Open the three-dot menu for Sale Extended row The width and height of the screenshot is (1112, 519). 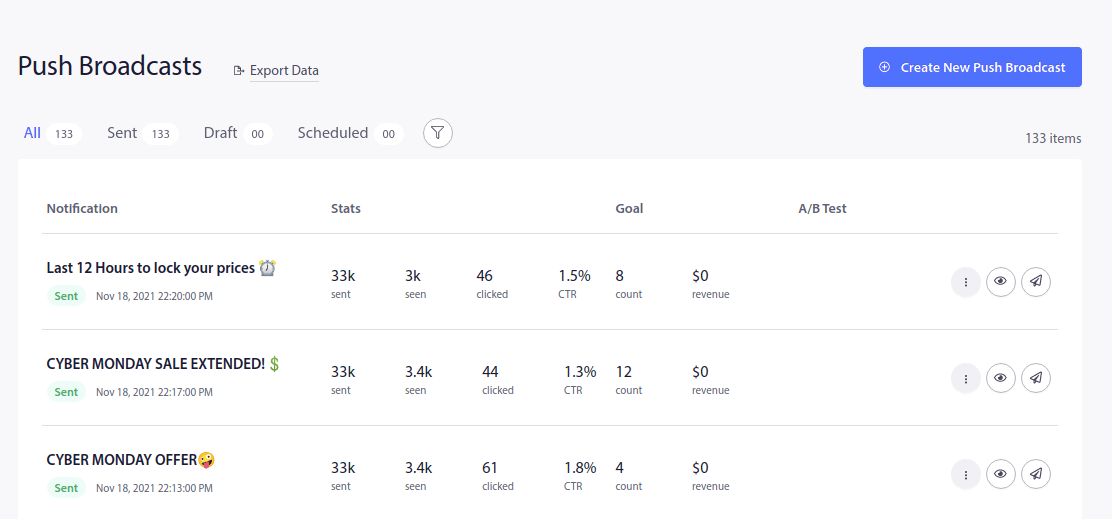[x=965, y=378]
